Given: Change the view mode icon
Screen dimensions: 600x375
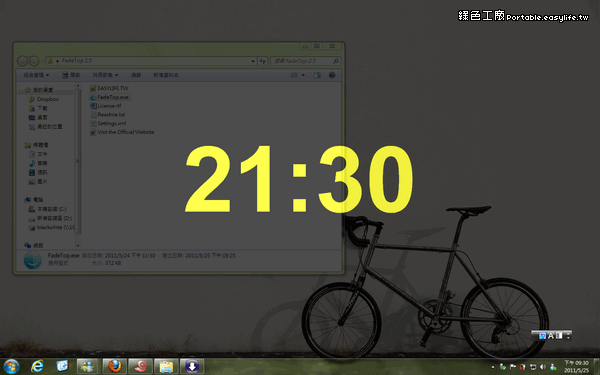Looking at the screenshot, I should (294, 75).
